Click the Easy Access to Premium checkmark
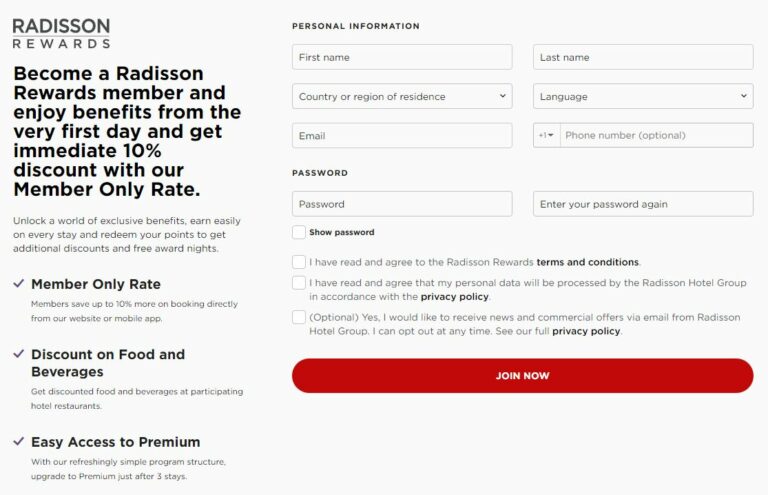 [19, 441]
